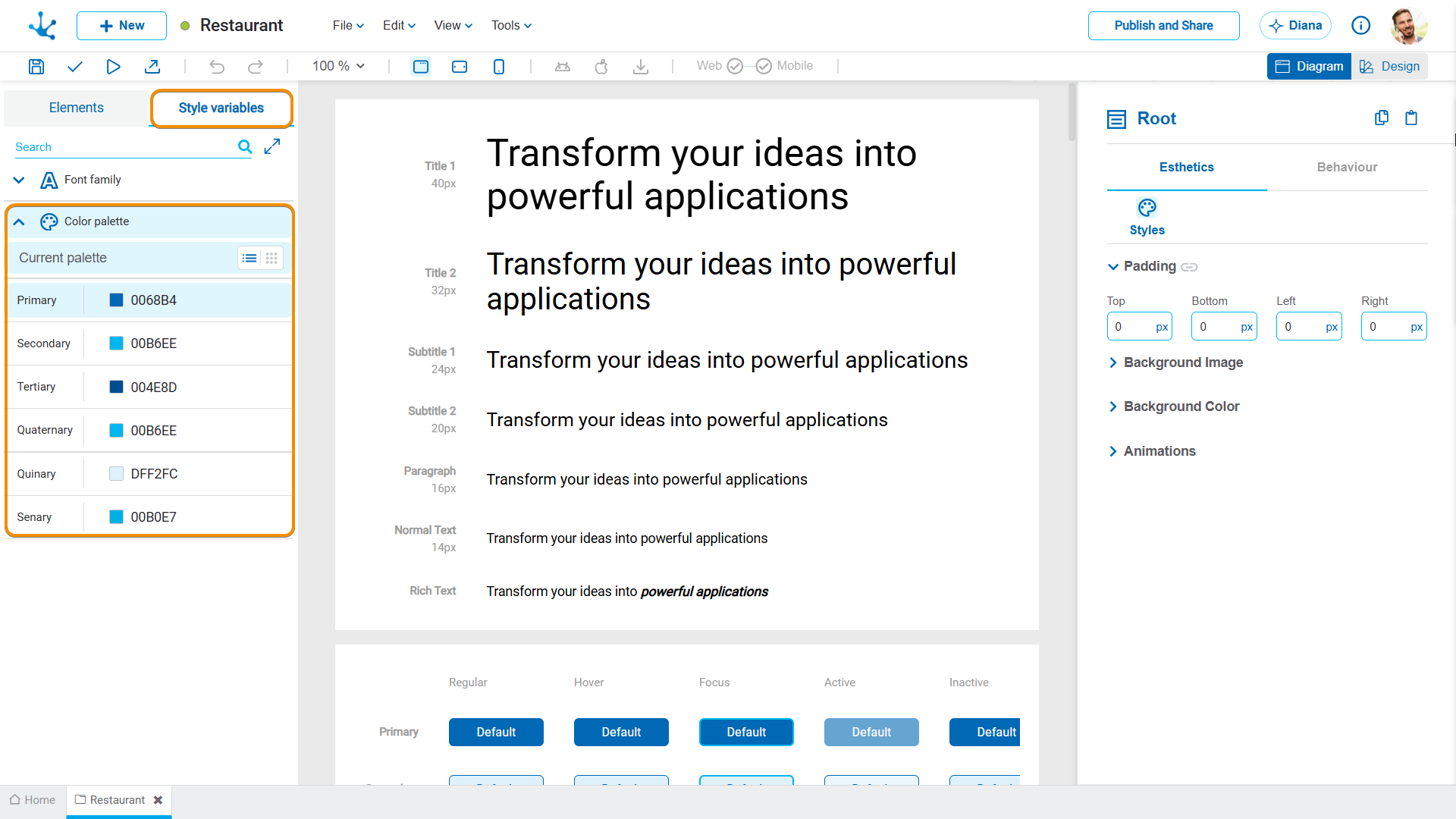The height and width of the screenshot is (819, 1456).
Task: Switch to the Behaviour tab
Action: [x=1347, y=167]
